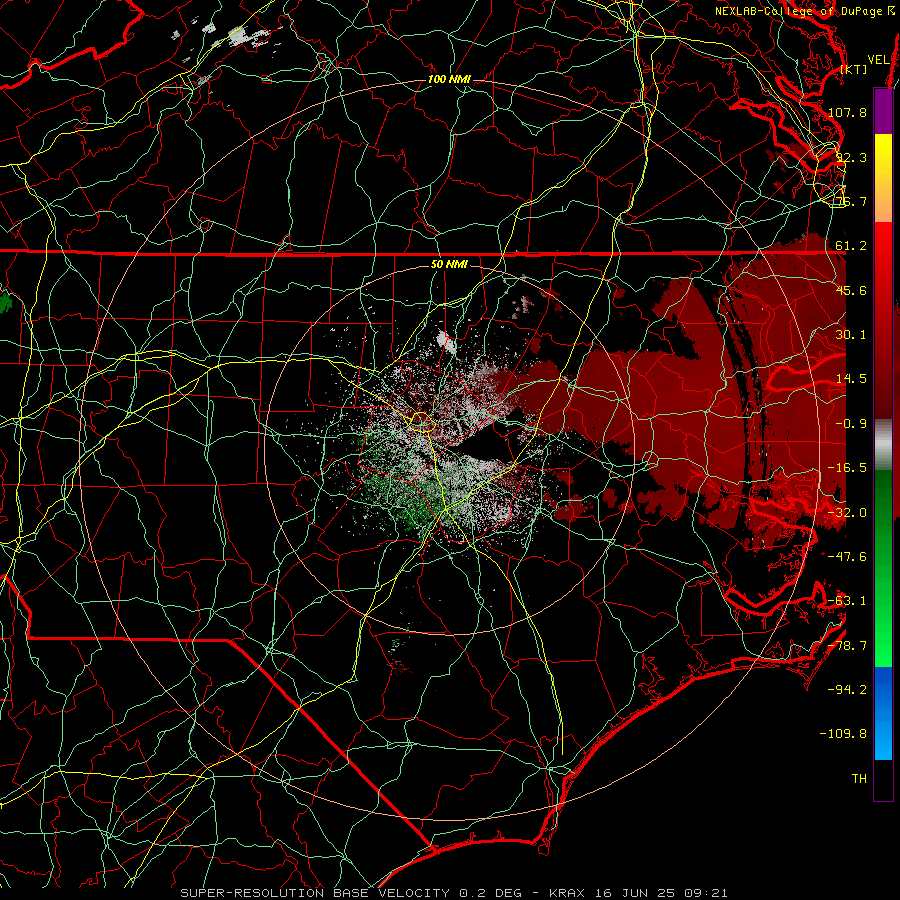Select the -94.2 value on velocity scale
The width and height of the screenshot is (900, 900).
click(848, 690)
